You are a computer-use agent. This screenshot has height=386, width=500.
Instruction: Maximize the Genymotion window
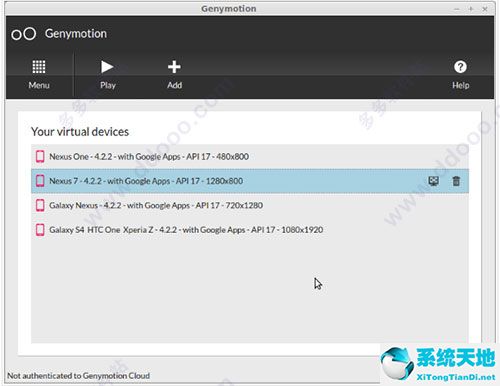coord(471,9)
